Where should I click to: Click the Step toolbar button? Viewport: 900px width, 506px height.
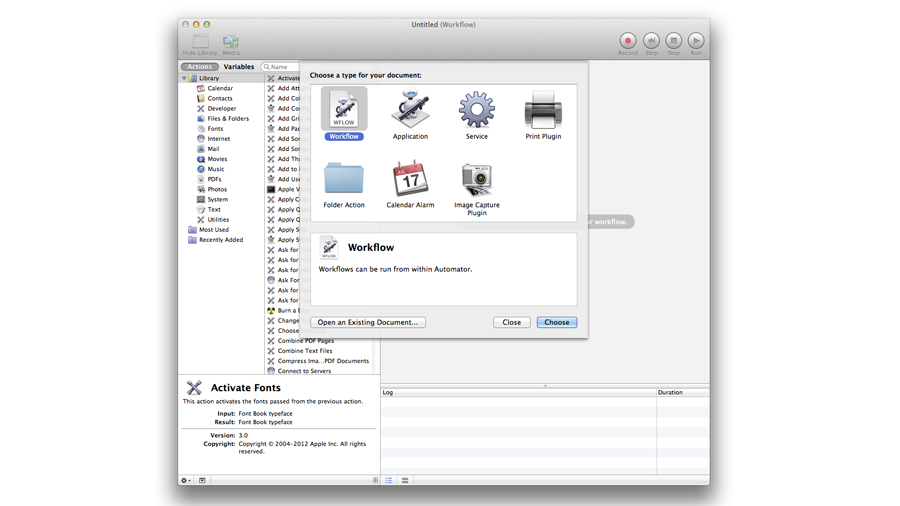pyautogui.click(x=651, y=41)
